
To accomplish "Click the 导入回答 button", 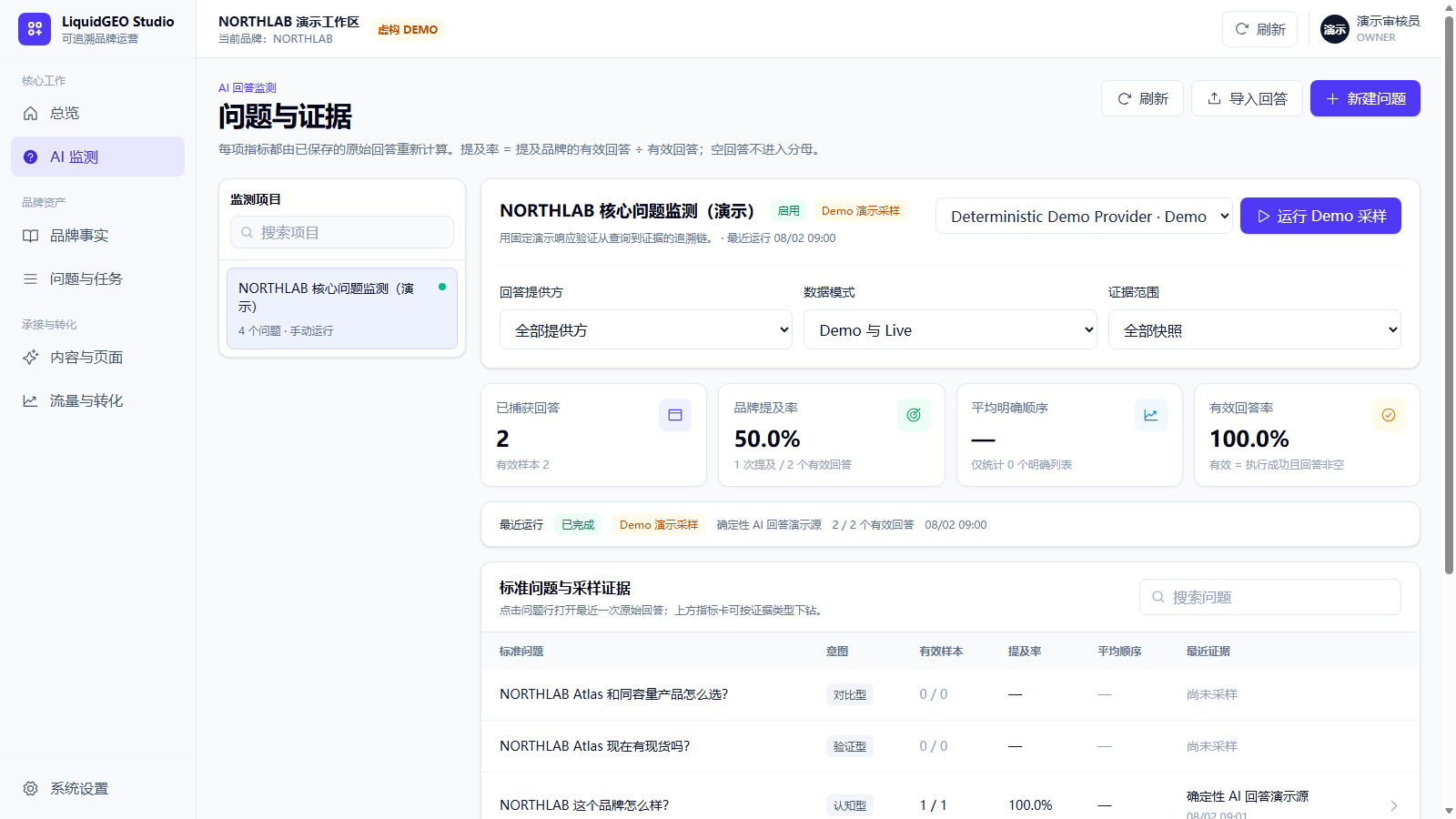I will click(1247, 98).
